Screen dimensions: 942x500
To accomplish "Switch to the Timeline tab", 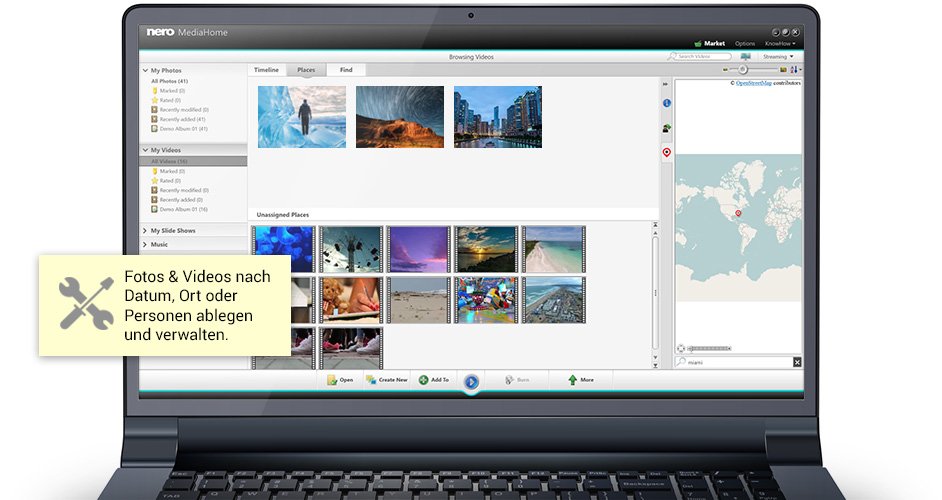I will tap(266, 70).
